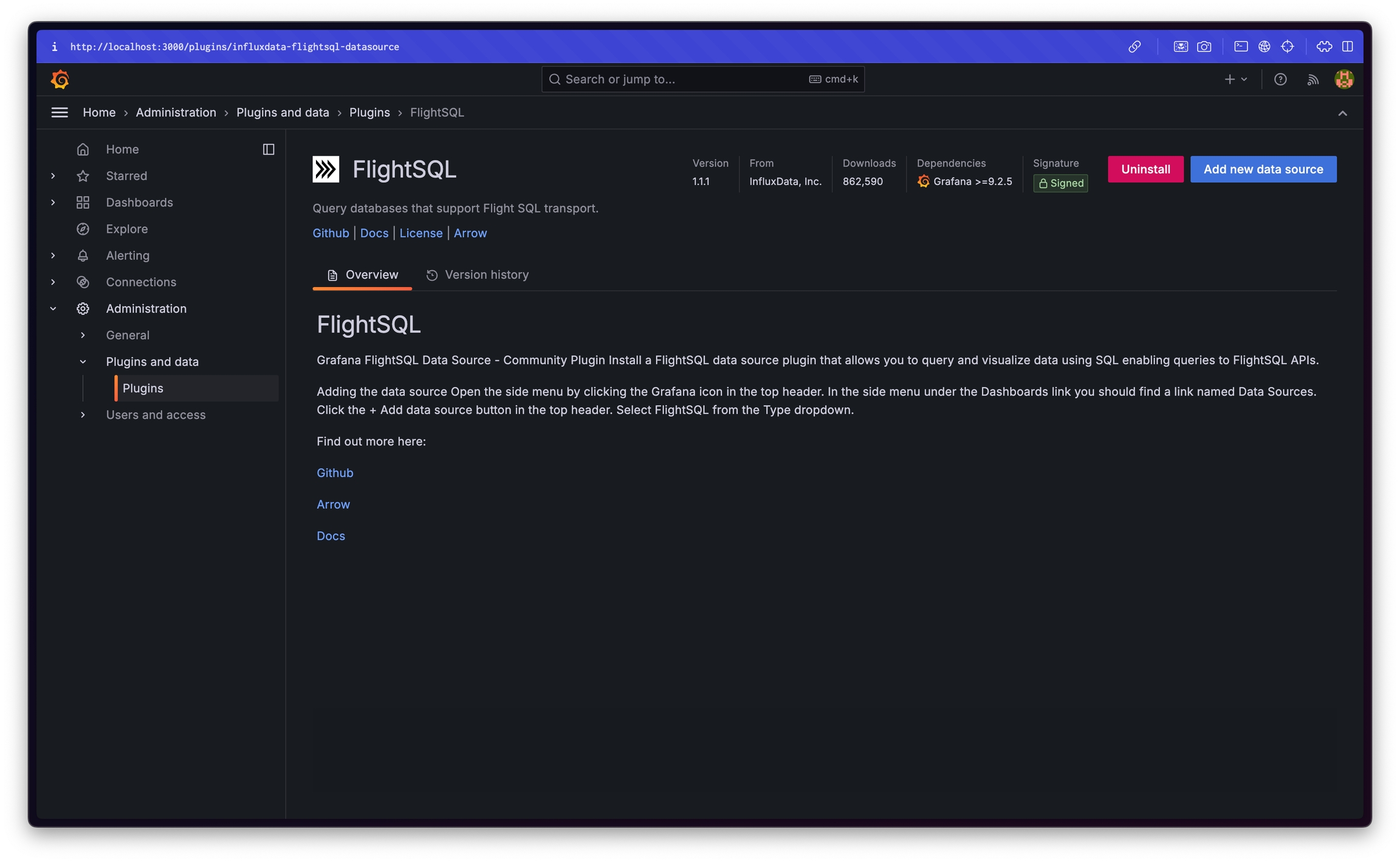This screenshot has height=862, width=1400.
Task: Select Plugins in the sidebar
Action: click(143, 388)
